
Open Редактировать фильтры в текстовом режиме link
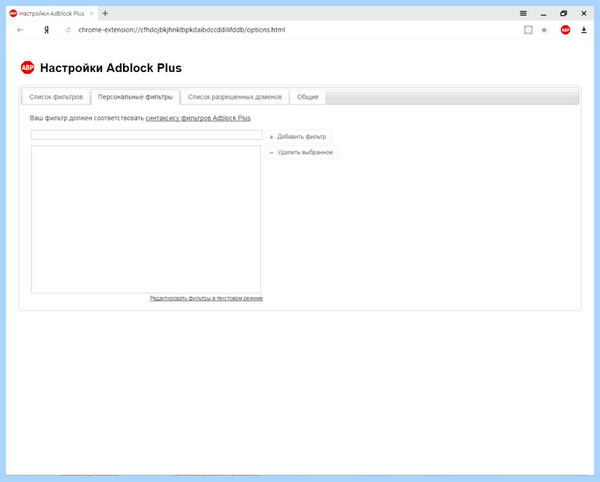point(206,298)
